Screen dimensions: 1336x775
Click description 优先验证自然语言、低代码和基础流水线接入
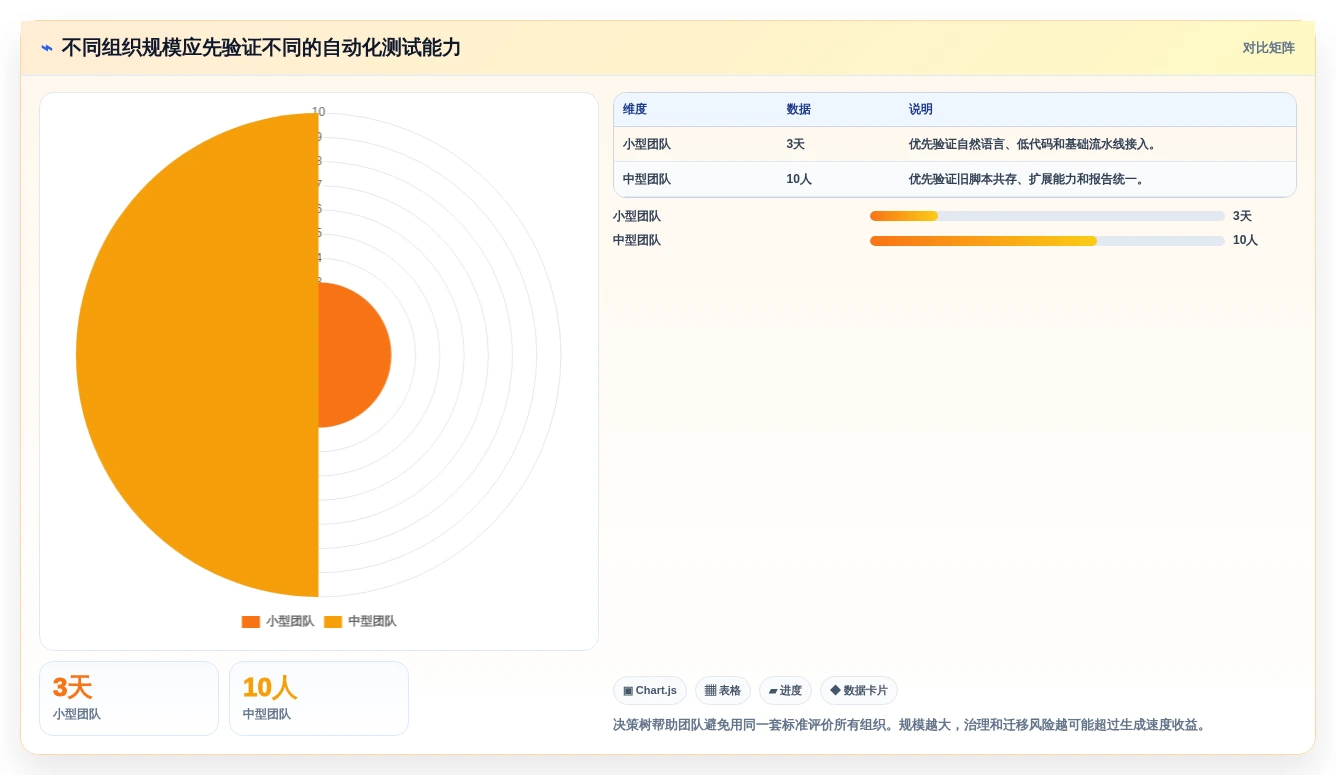coord(1034,144)
